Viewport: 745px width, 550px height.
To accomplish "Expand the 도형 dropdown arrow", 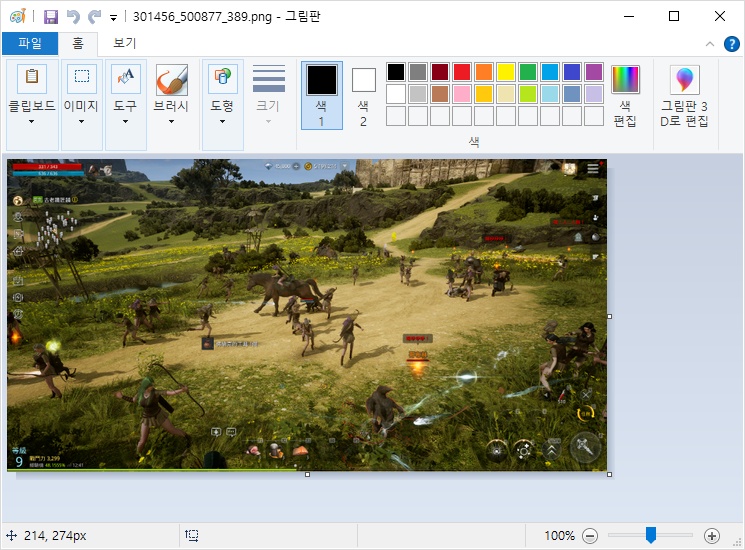I will coord(222,122).
